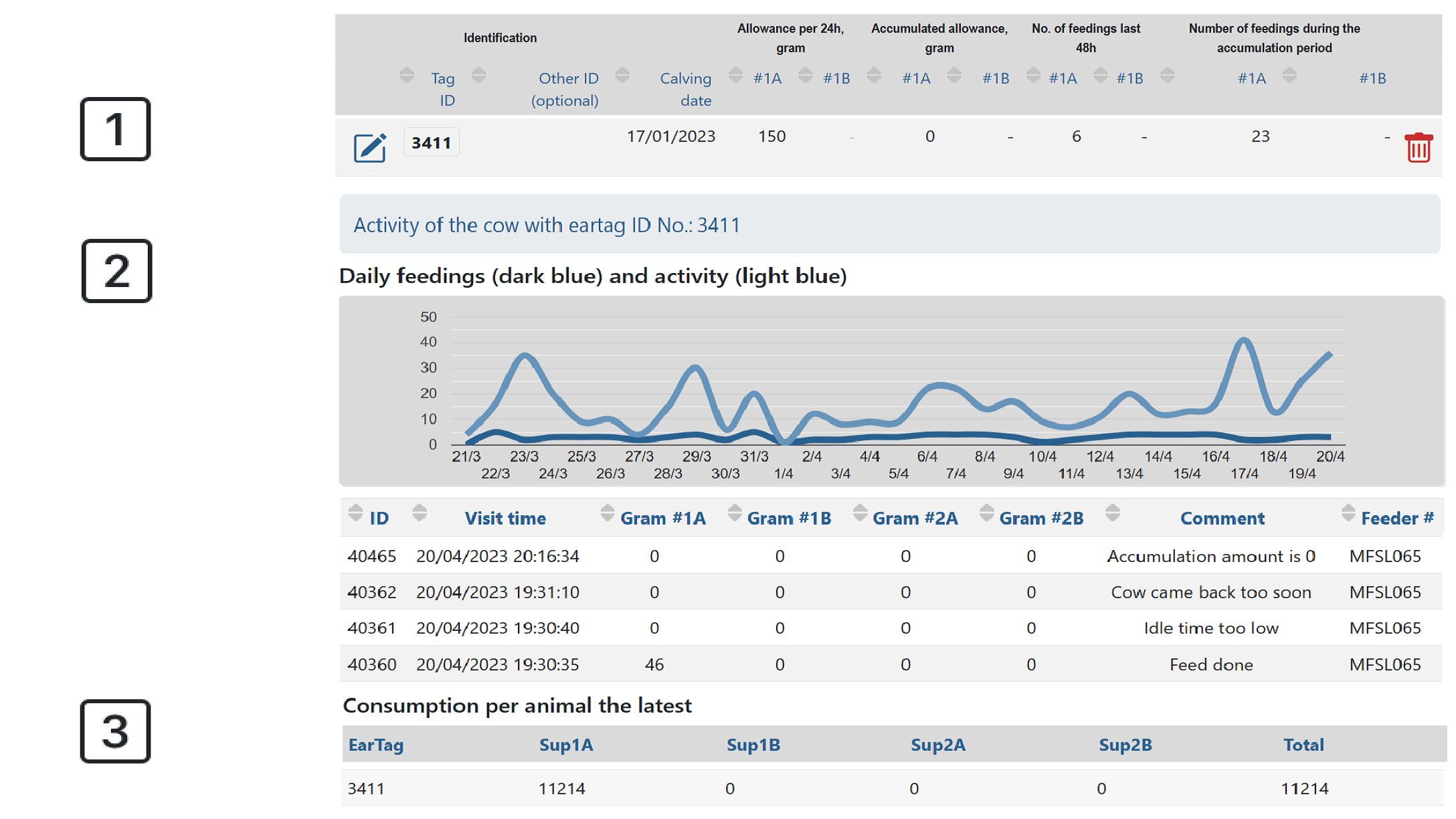
Task: Sort by Other ID (optional) header
Action: coord(565,89)
